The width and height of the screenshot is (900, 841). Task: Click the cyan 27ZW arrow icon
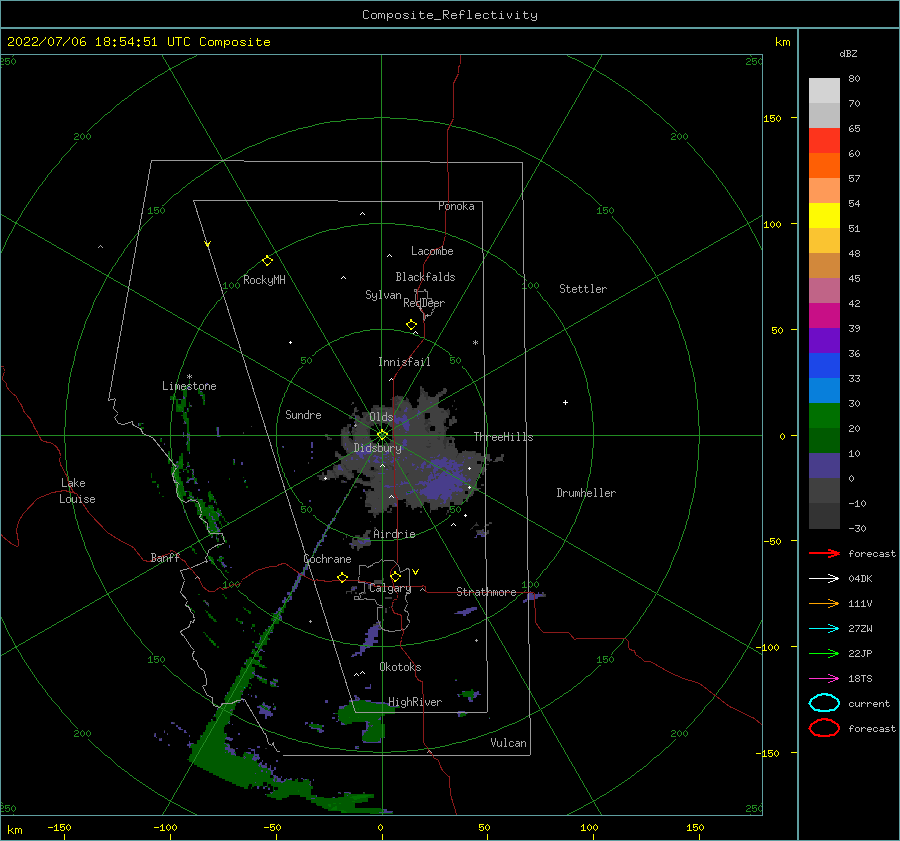click(x=824, y=629)
